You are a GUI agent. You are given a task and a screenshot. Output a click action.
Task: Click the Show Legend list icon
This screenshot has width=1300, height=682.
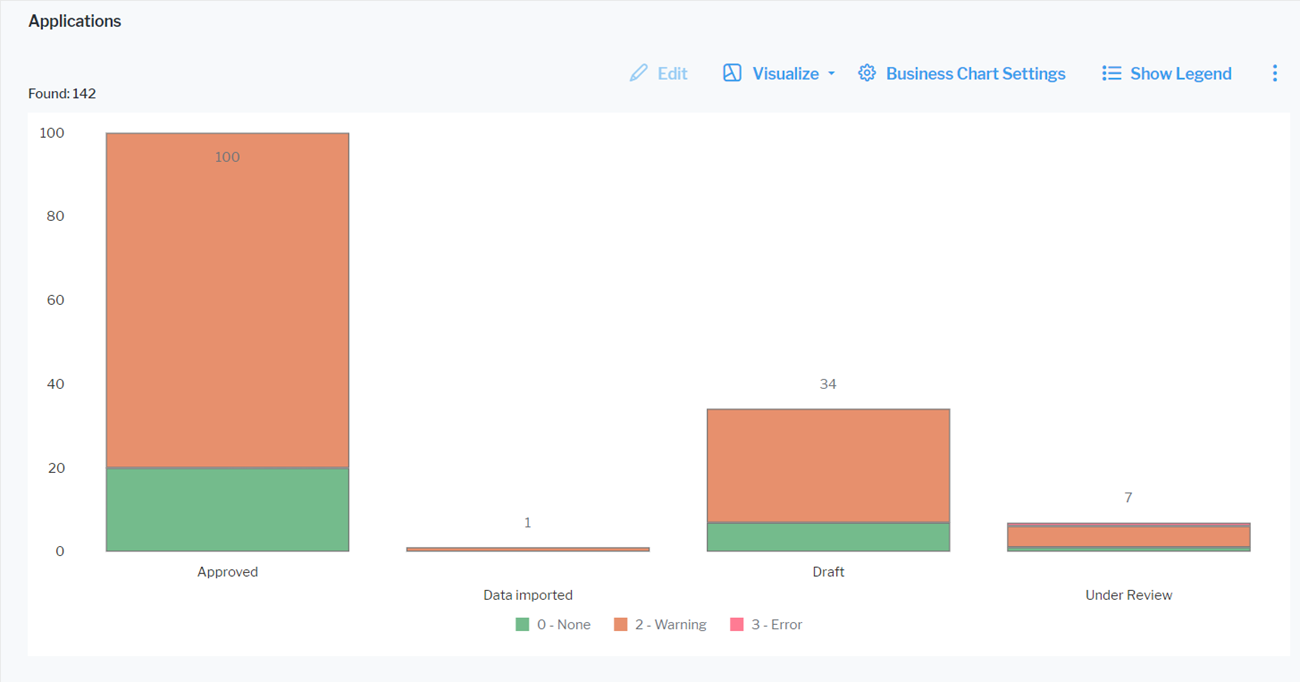click(x=1111, y=73)
